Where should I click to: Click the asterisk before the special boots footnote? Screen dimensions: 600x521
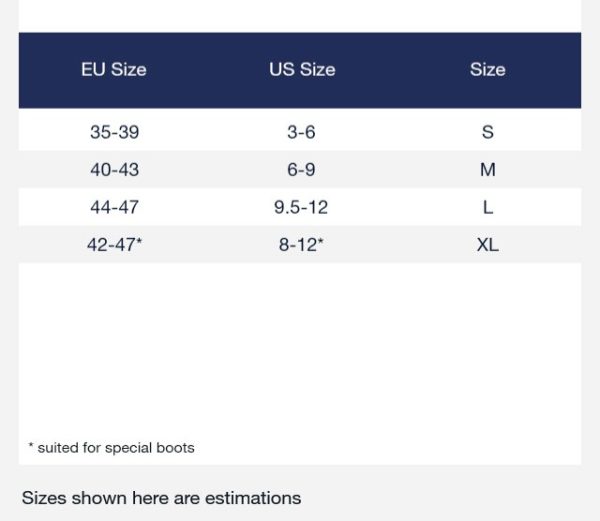pos(31,446)
